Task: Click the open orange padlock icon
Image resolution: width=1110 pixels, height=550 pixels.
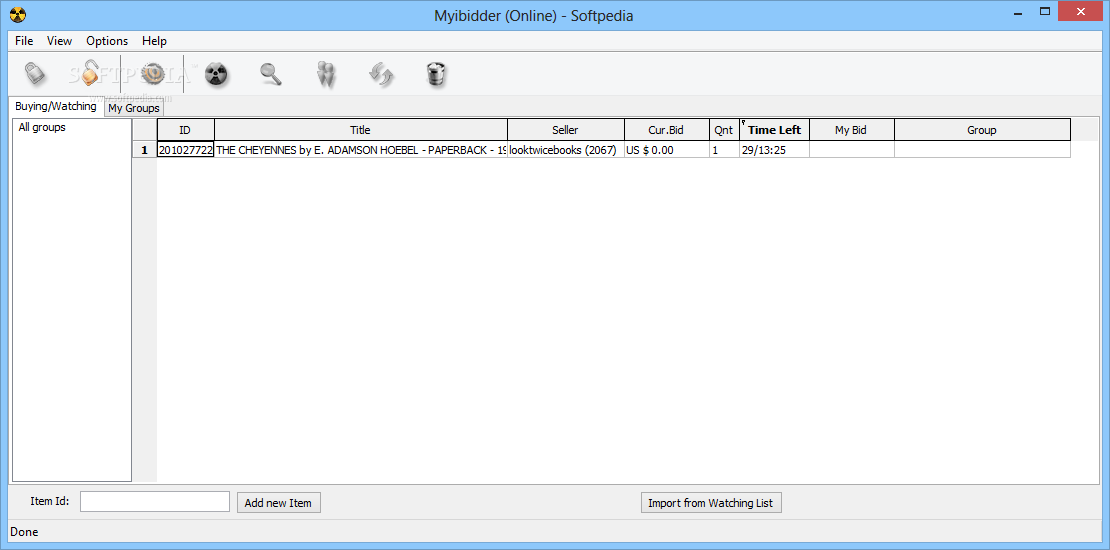Action: [x=90, y=73]
